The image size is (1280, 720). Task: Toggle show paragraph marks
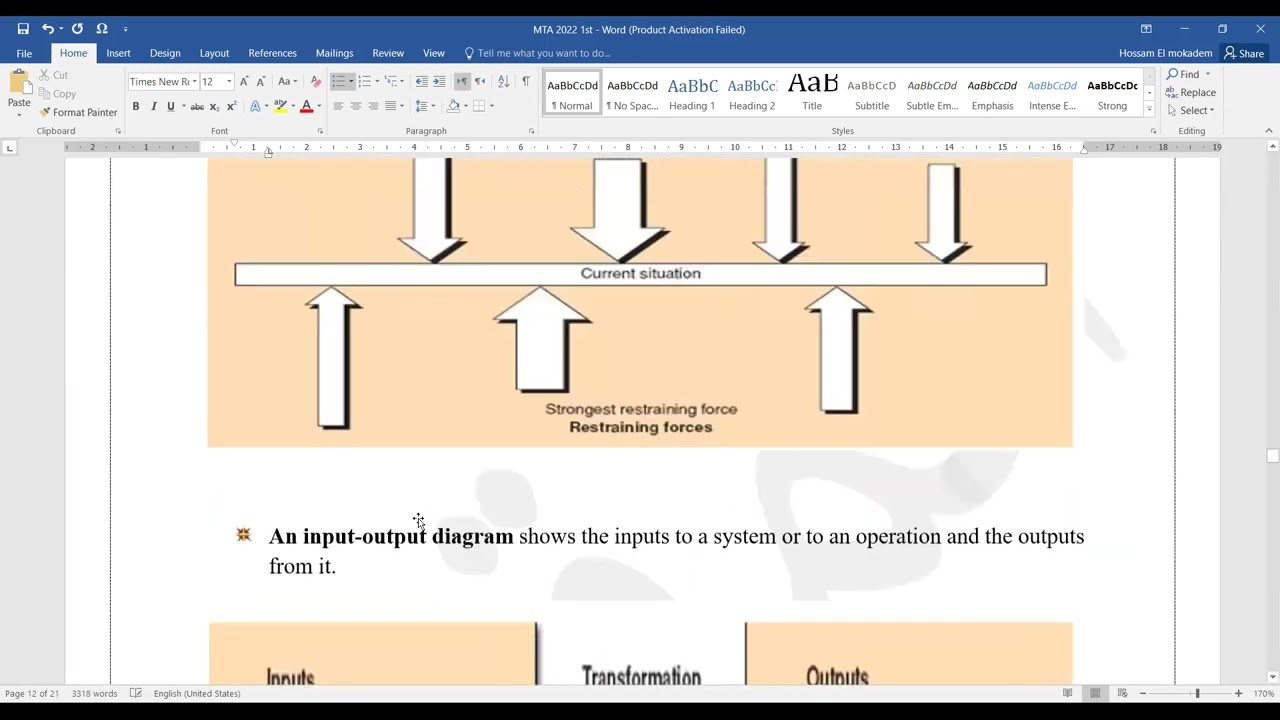coord(526,82)
